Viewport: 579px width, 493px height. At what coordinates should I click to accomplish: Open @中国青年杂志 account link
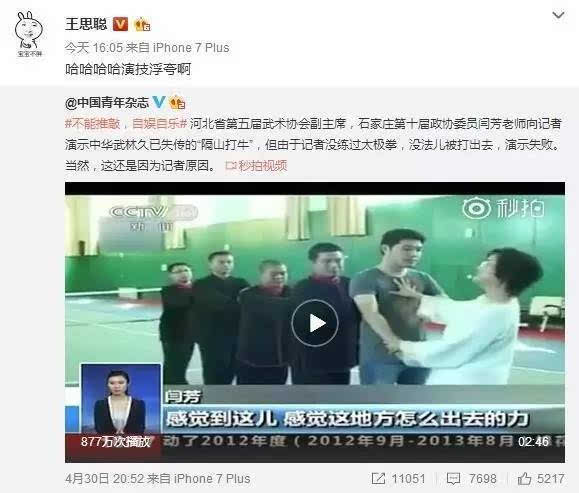click(107, 103)
